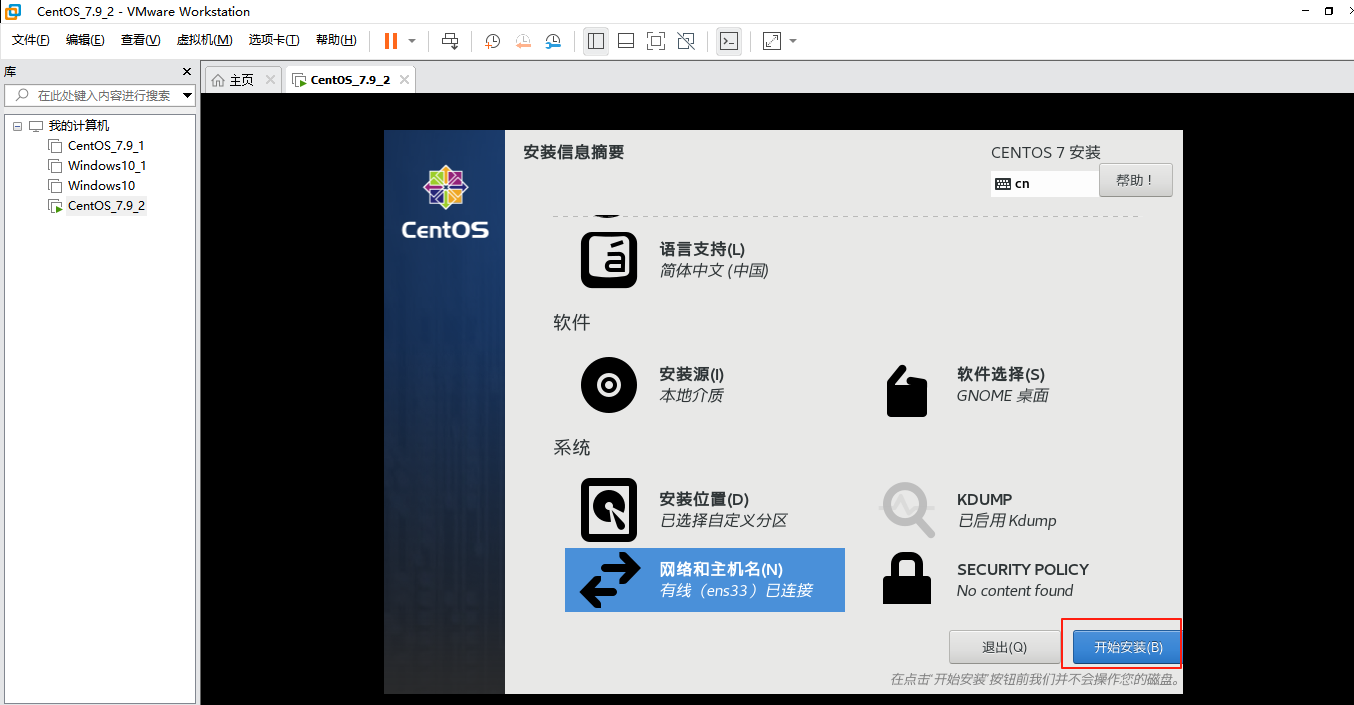The image size is (1354, 705).
Task: Click the 帮助! button in installer
Action: click(x=1135, y=180)
